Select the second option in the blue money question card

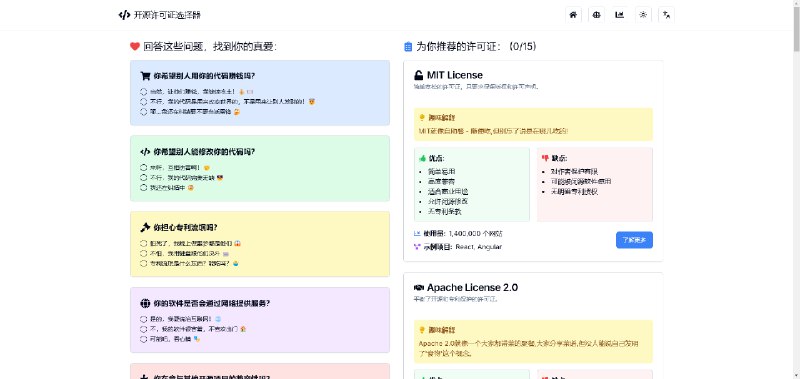click(143, 102)
